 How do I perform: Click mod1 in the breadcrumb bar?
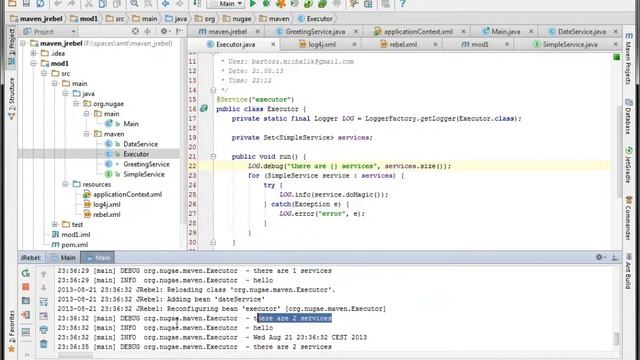84,18
